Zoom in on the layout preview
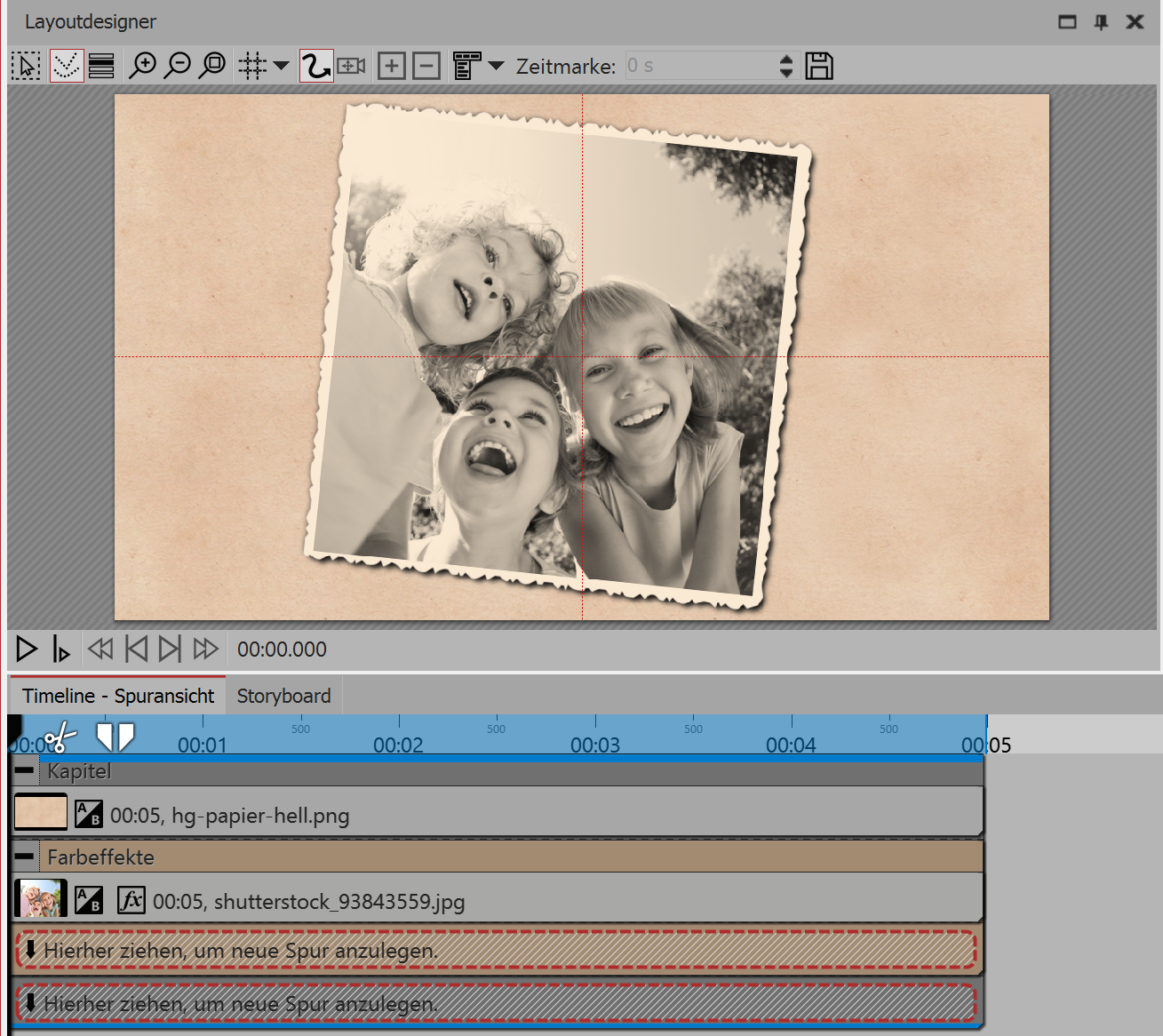Screen dimensions: 1163x1036 click(x=142, y=66)
